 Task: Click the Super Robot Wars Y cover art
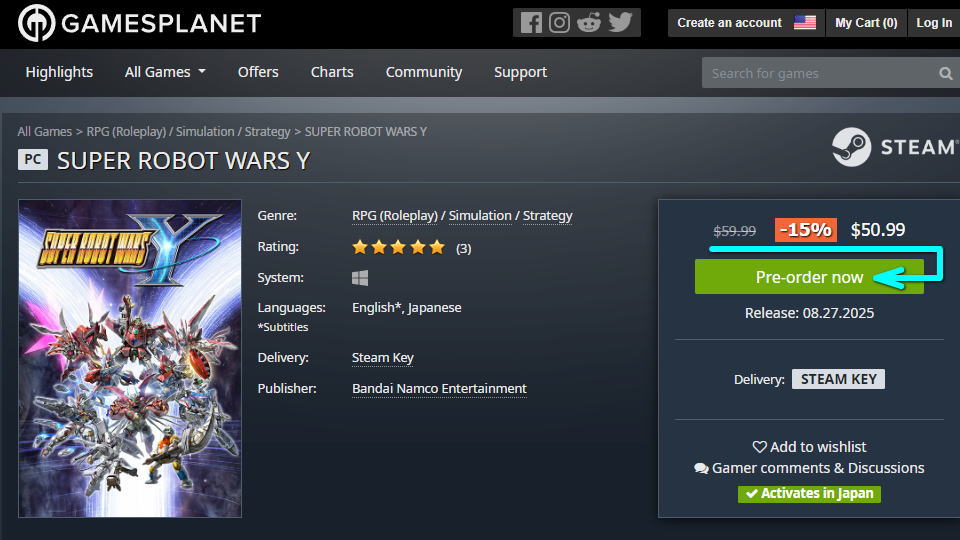click(130, 358)
